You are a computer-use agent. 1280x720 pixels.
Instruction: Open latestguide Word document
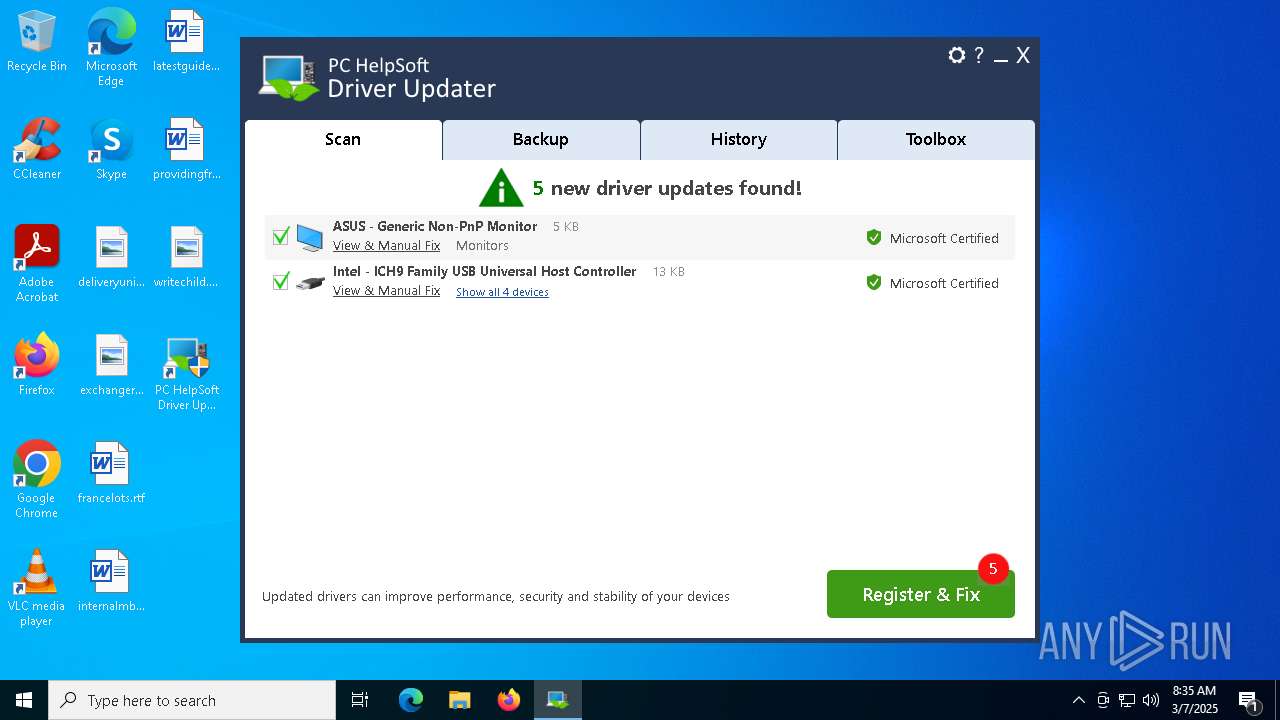click(186, 41)
